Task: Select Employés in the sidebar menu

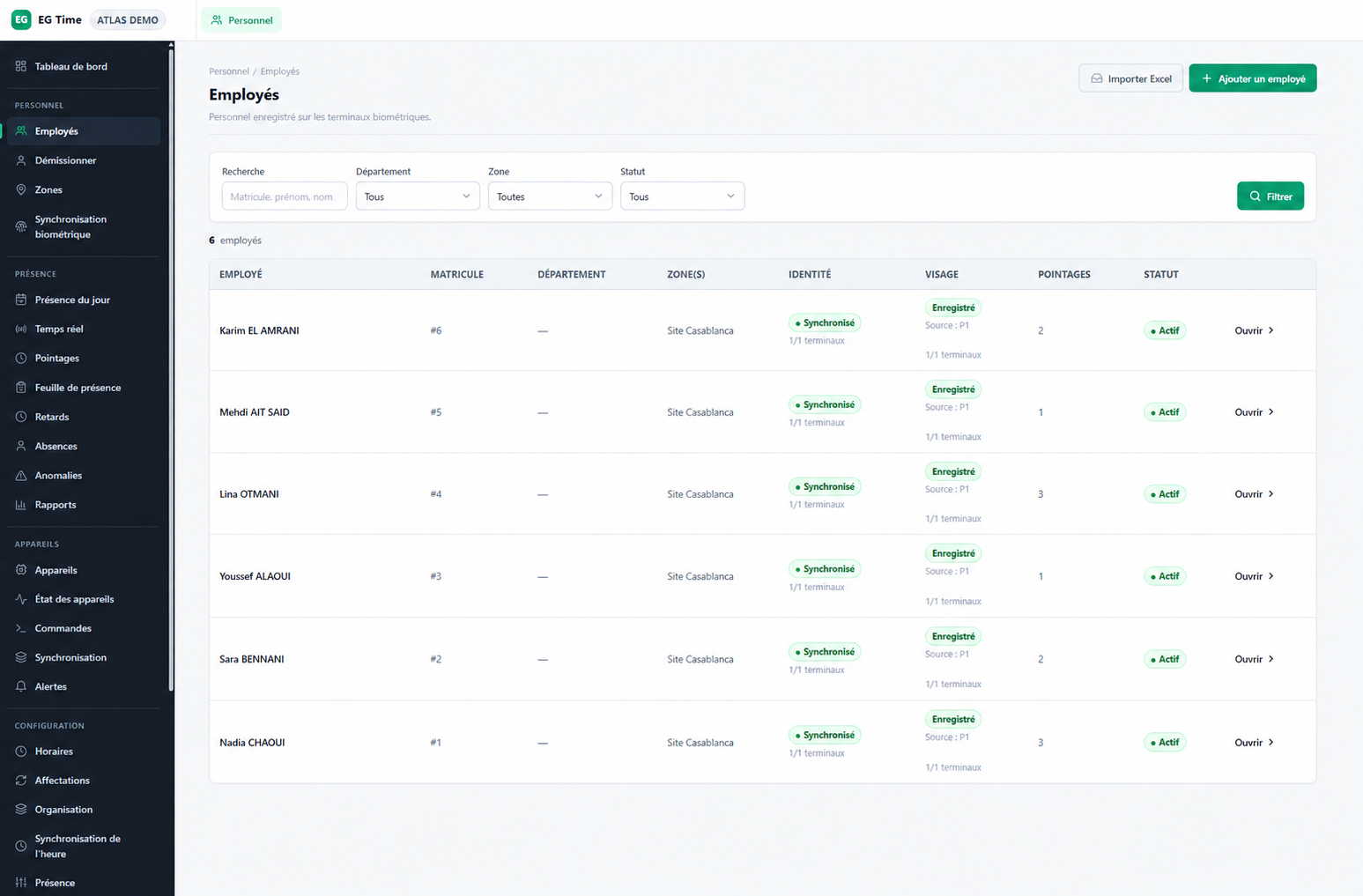Action: pyautogui.click(x=84, y=131)
